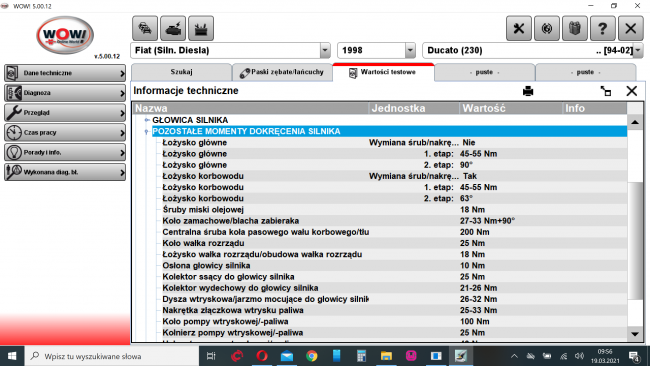Show hidden system tray icons
This screenshot has width=650, height=366.
(x=514, y=356)
